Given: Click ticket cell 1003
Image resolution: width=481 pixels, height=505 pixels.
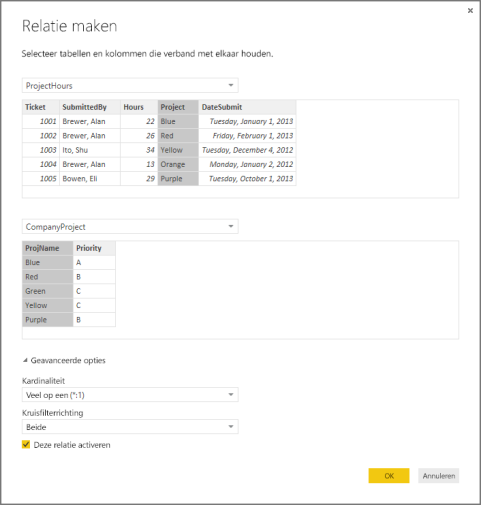Looking at the screenshot, I should pos(41,150).
